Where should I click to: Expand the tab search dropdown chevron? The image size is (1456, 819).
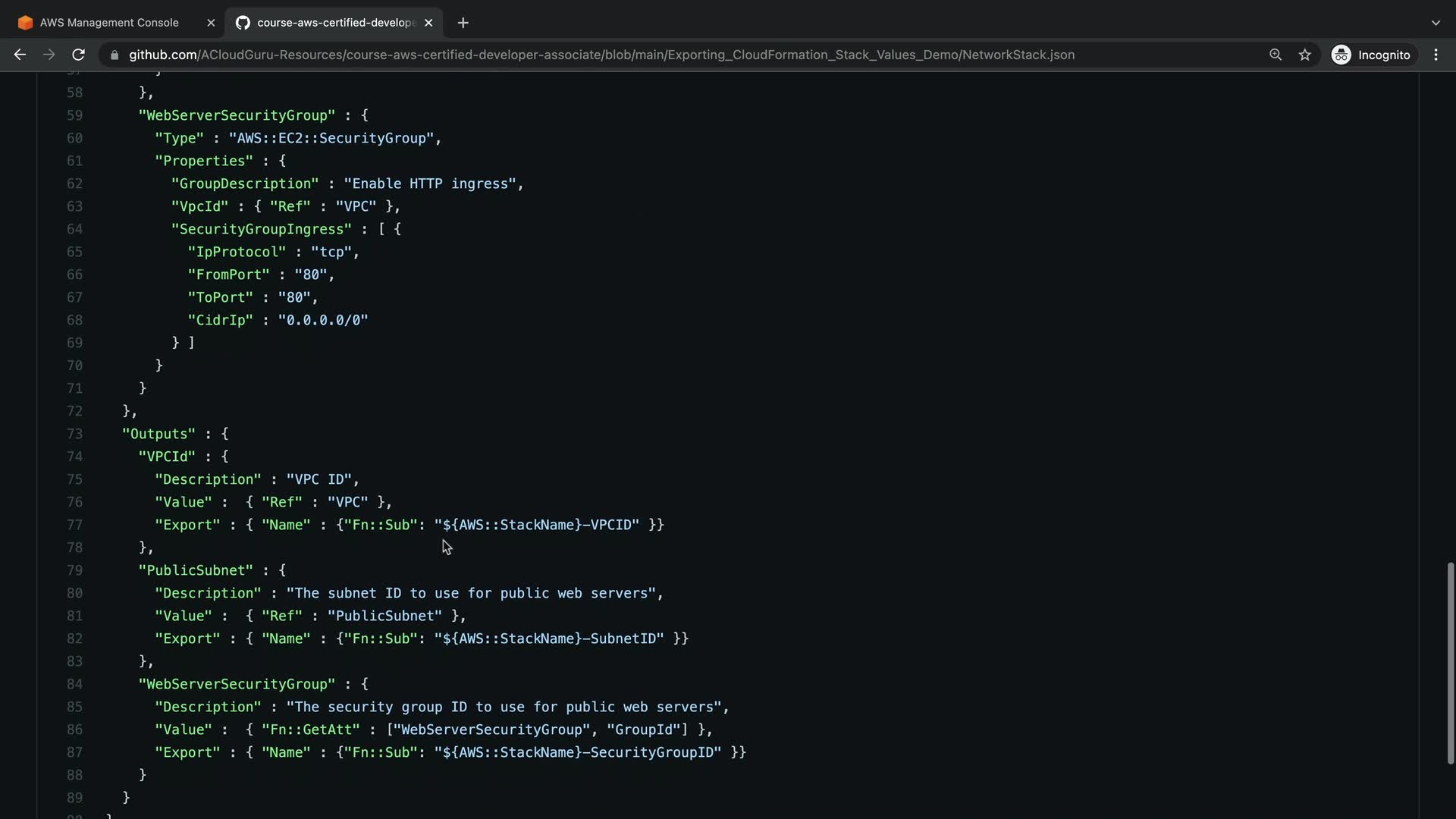pos(1436,23)
